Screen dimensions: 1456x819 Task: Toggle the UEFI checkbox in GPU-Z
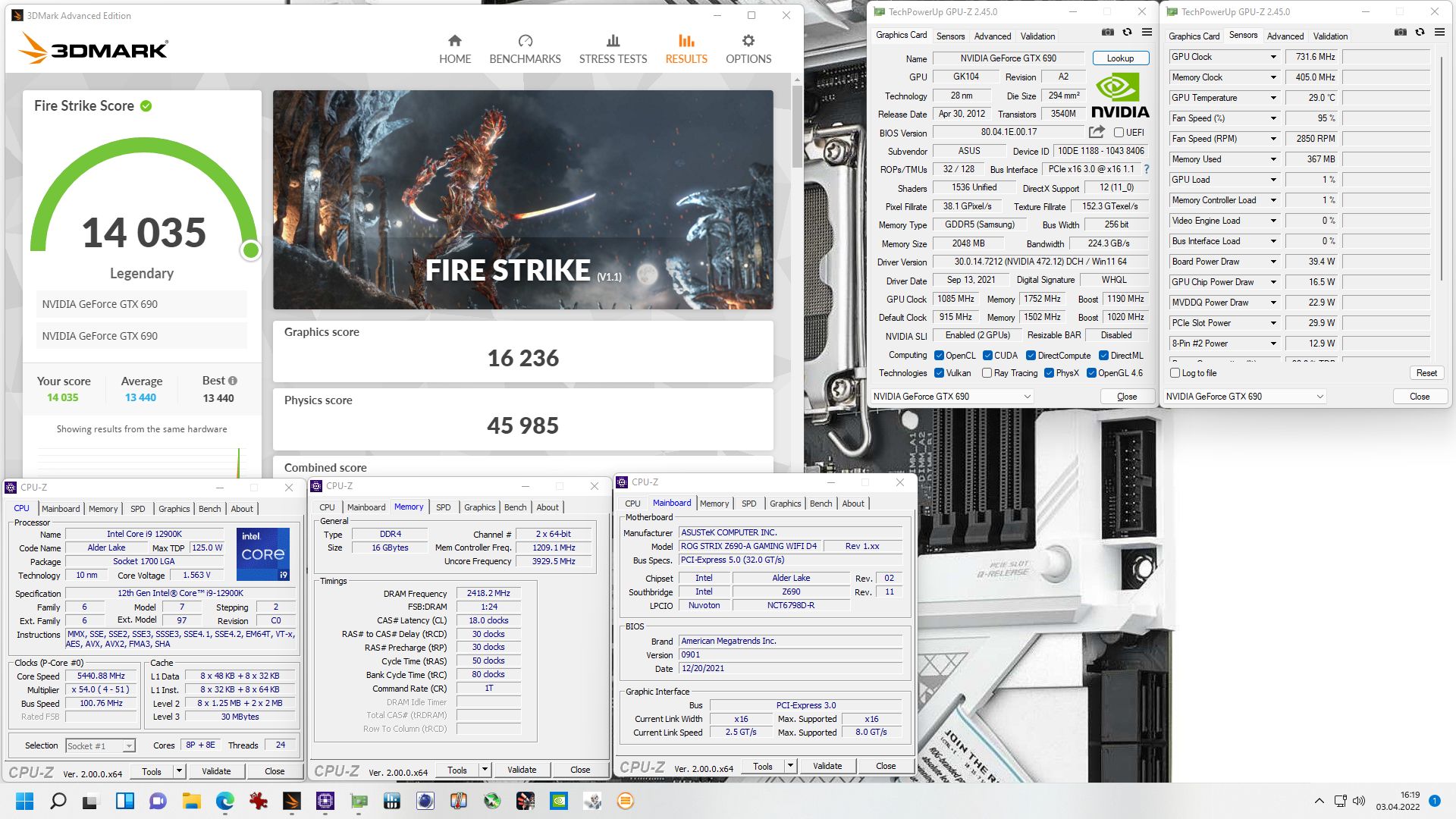pos(1119,133)
